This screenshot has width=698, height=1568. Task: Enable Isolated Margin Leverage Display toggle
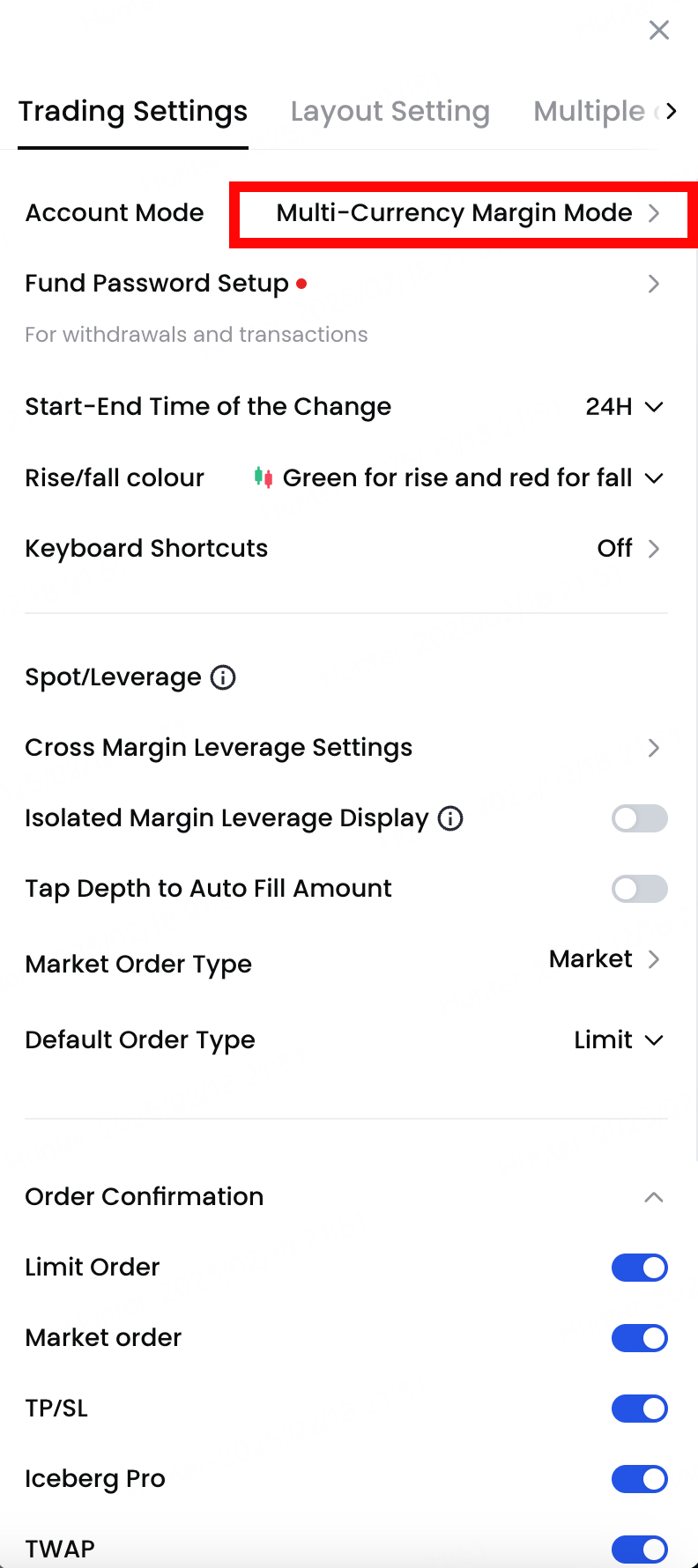coord(639,818)
